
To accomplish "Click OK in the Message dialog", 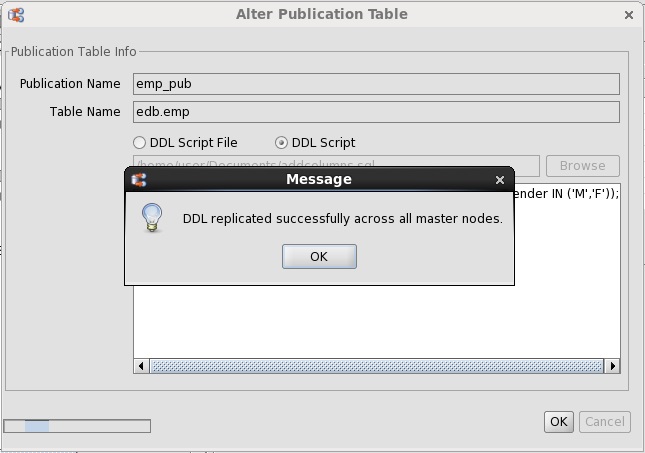I will point(319,256).
